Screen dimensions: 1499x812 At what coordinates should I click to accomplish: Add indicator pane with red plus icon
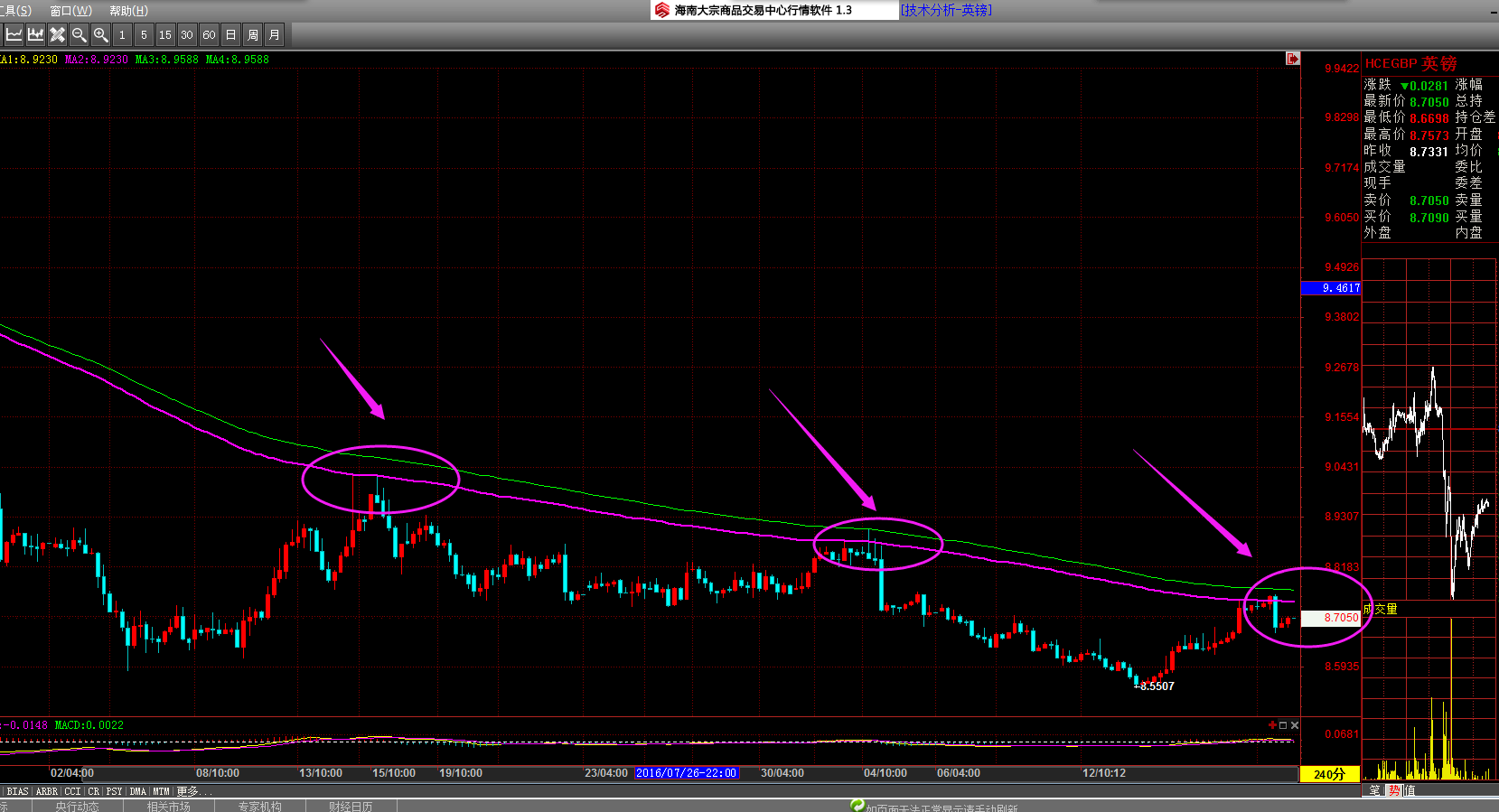(x=1272, y=725)
